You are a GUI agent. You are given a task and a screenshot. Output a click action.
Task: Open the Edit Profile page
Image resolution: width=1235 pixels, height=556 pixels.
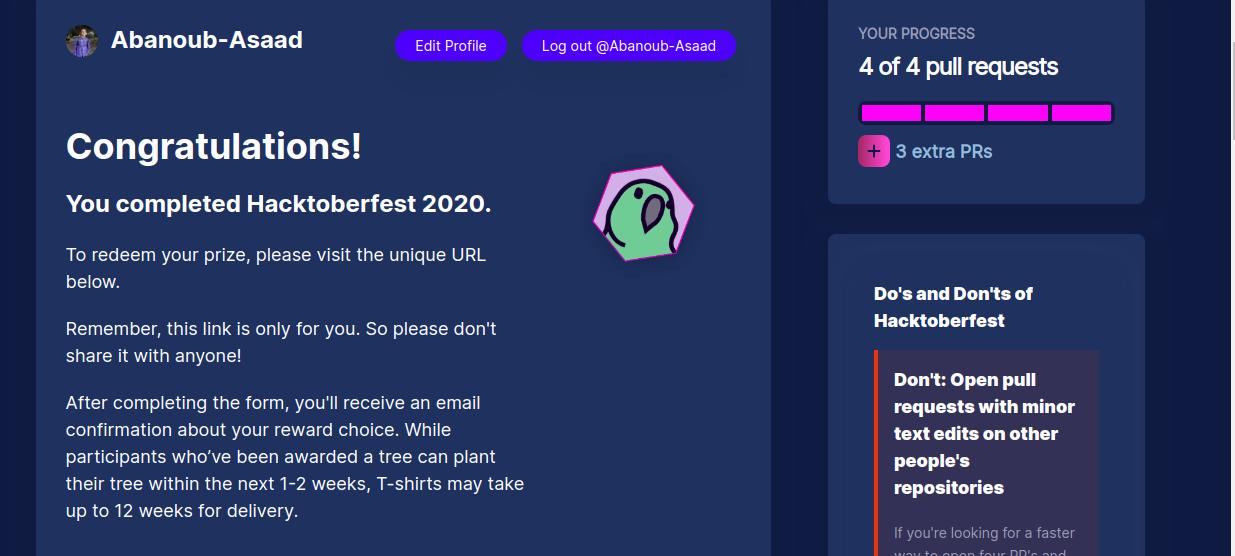(451, 46)
